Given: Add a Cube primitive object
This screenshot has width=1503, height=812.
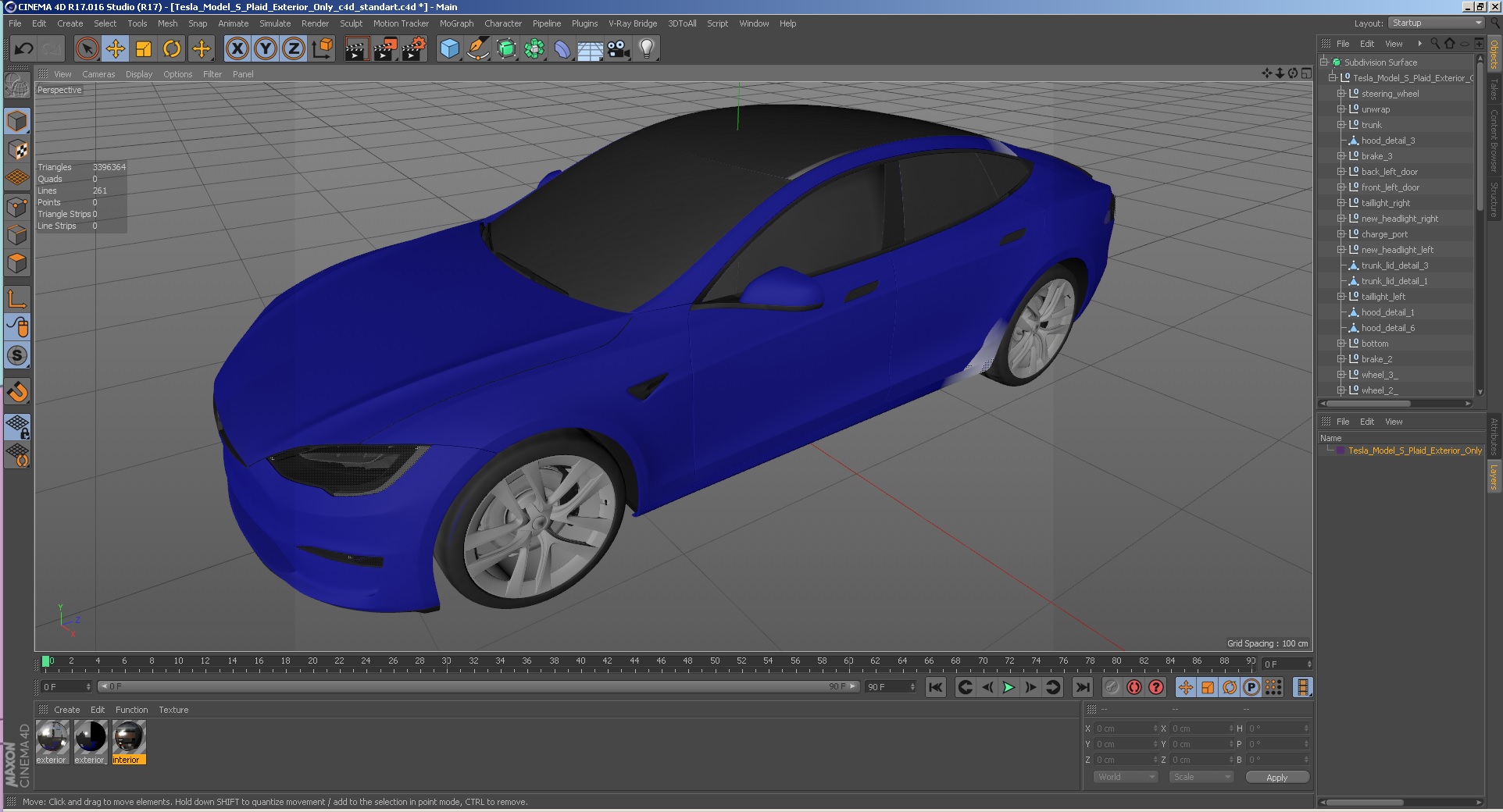Looking at the screenshot, I should pos(450,49).
